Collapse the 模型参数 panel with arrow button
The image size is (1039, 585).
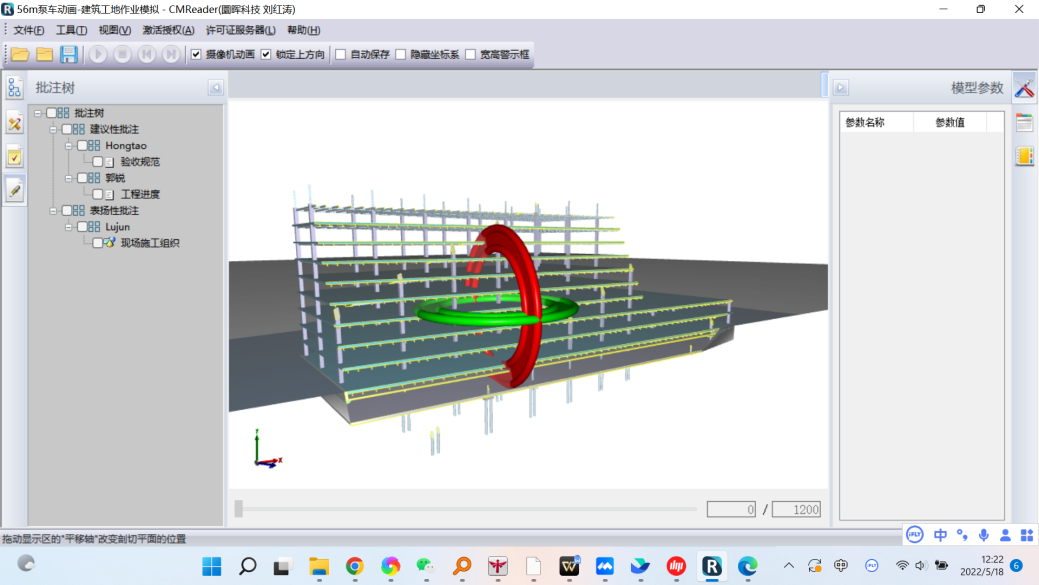tap(841, 88)
